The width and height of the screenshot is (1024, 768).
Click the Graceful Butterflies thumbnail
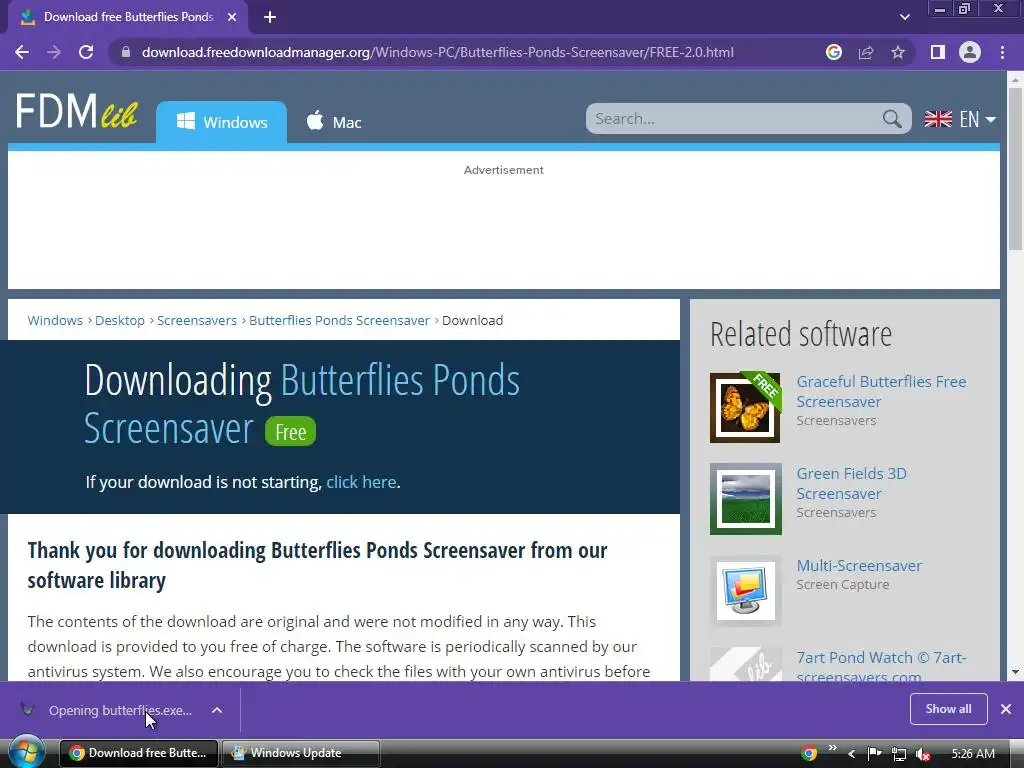745,408
